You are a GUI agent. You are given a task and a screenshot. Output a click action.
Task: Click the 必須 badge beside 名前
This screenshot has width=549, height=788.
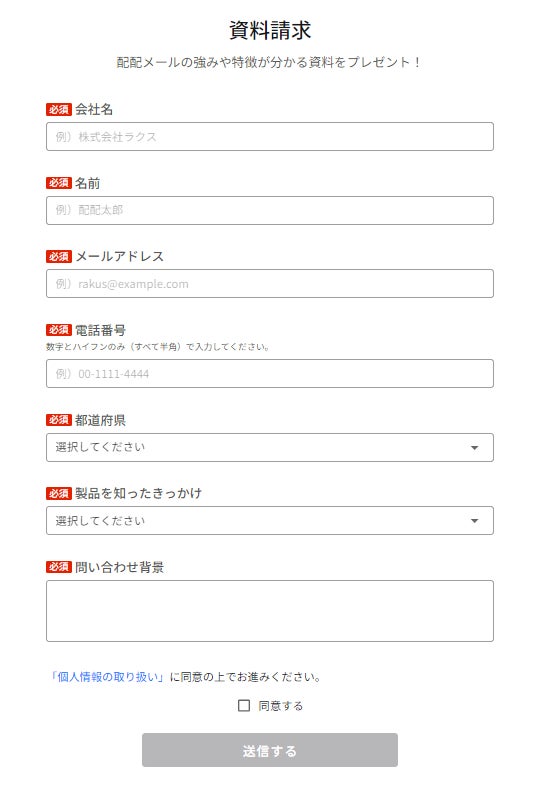pyautogui.click(x=59, y=183)
